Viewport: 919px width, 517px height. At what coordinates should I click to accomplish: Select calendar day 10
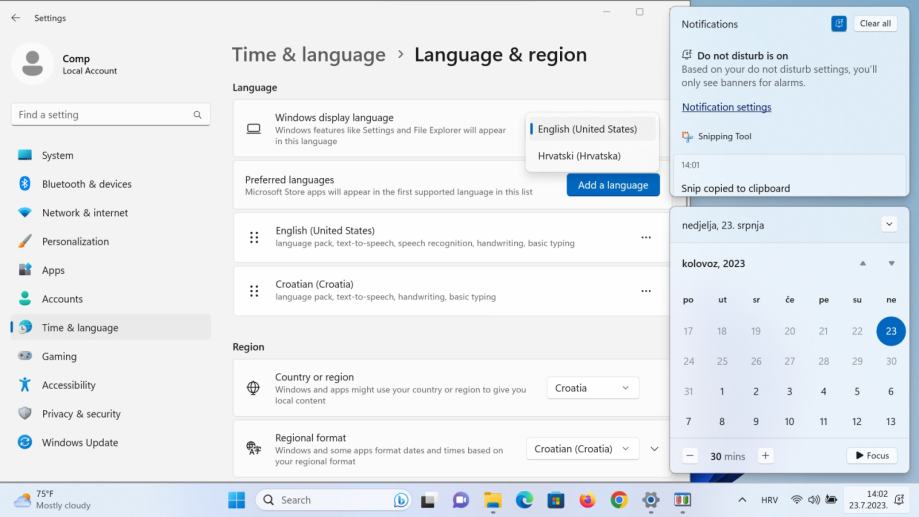click(789, 421)
